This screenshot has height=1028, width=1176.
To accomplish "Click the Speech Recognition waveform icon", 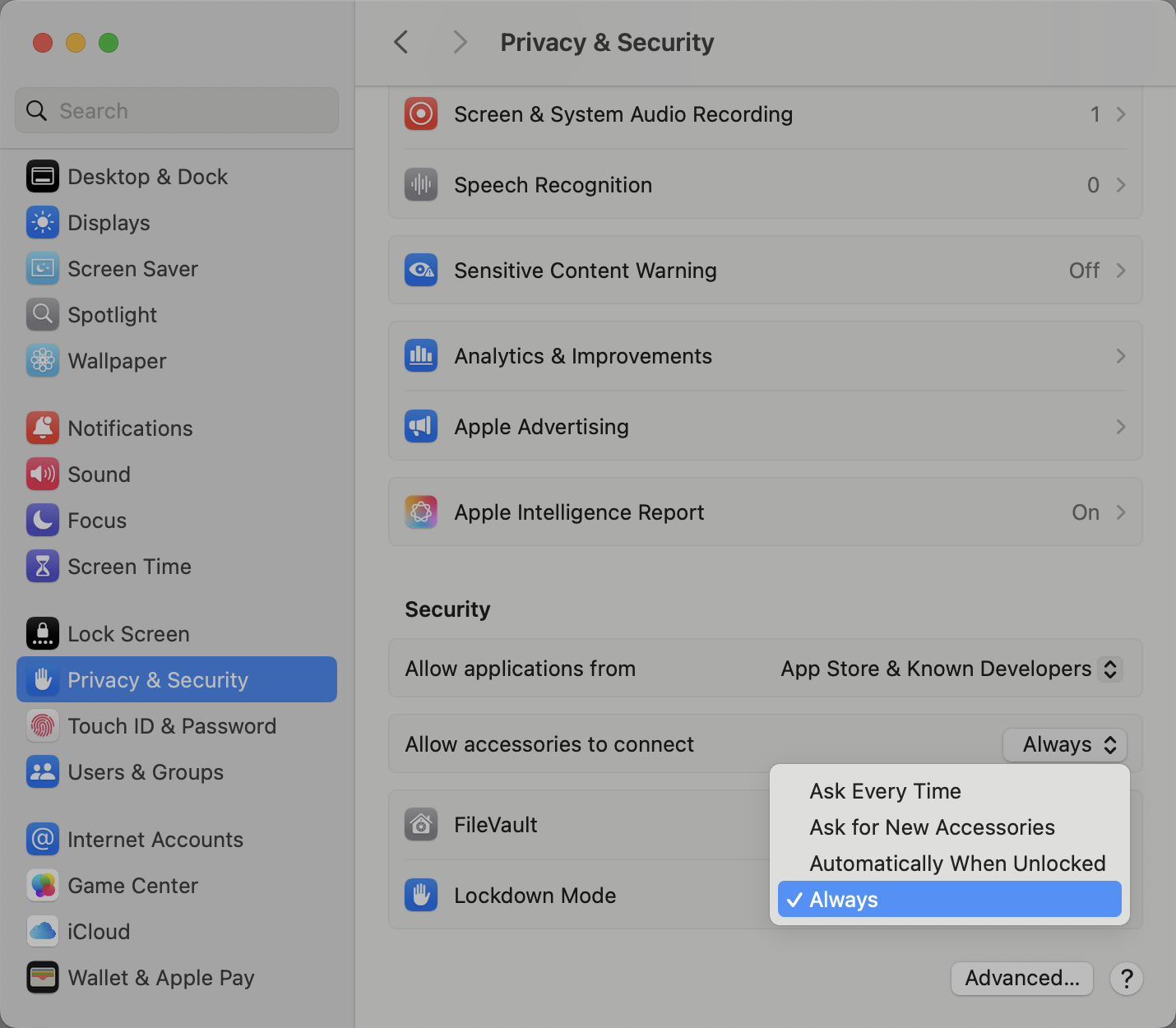I will pyautogui.click(x=421, y=185).
